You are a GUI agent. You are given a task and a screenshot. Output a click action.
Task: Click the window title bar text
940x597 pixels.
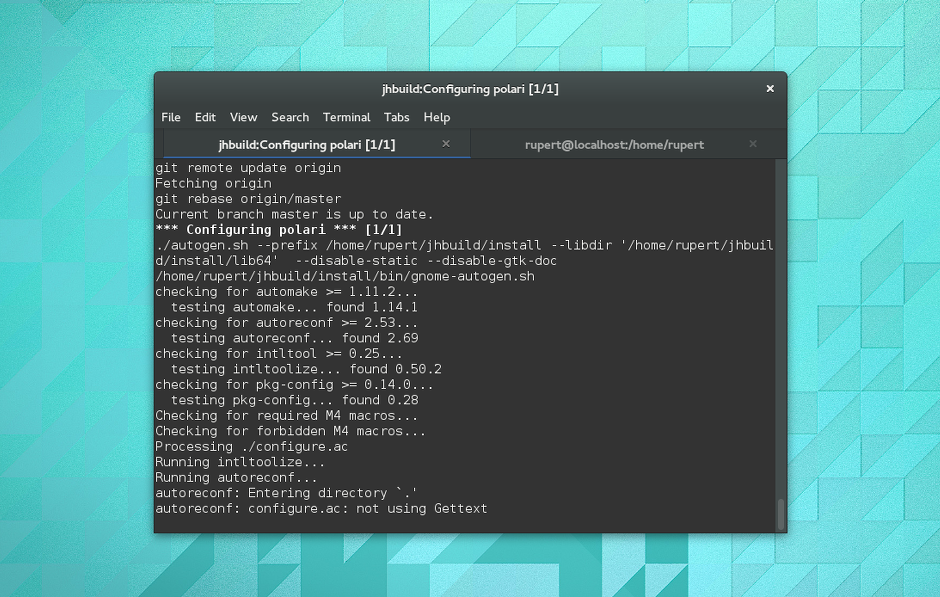(x=470, y=89)
